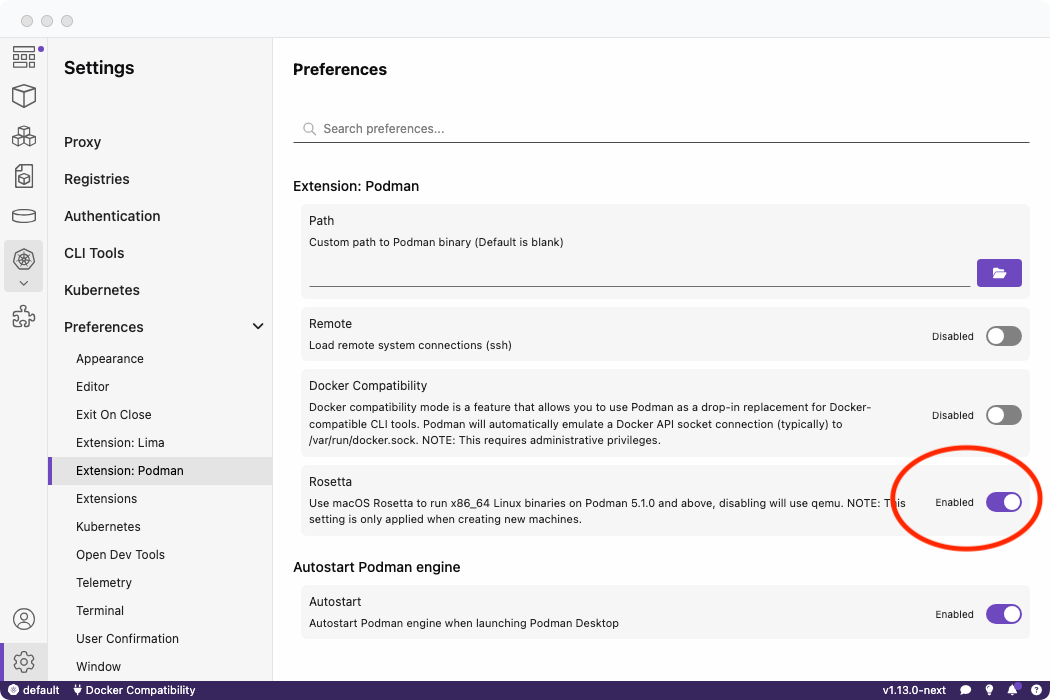Open the Dashboard icon in the sidebar
Viewport: 1050px width, 700px height.
[24, 57]
